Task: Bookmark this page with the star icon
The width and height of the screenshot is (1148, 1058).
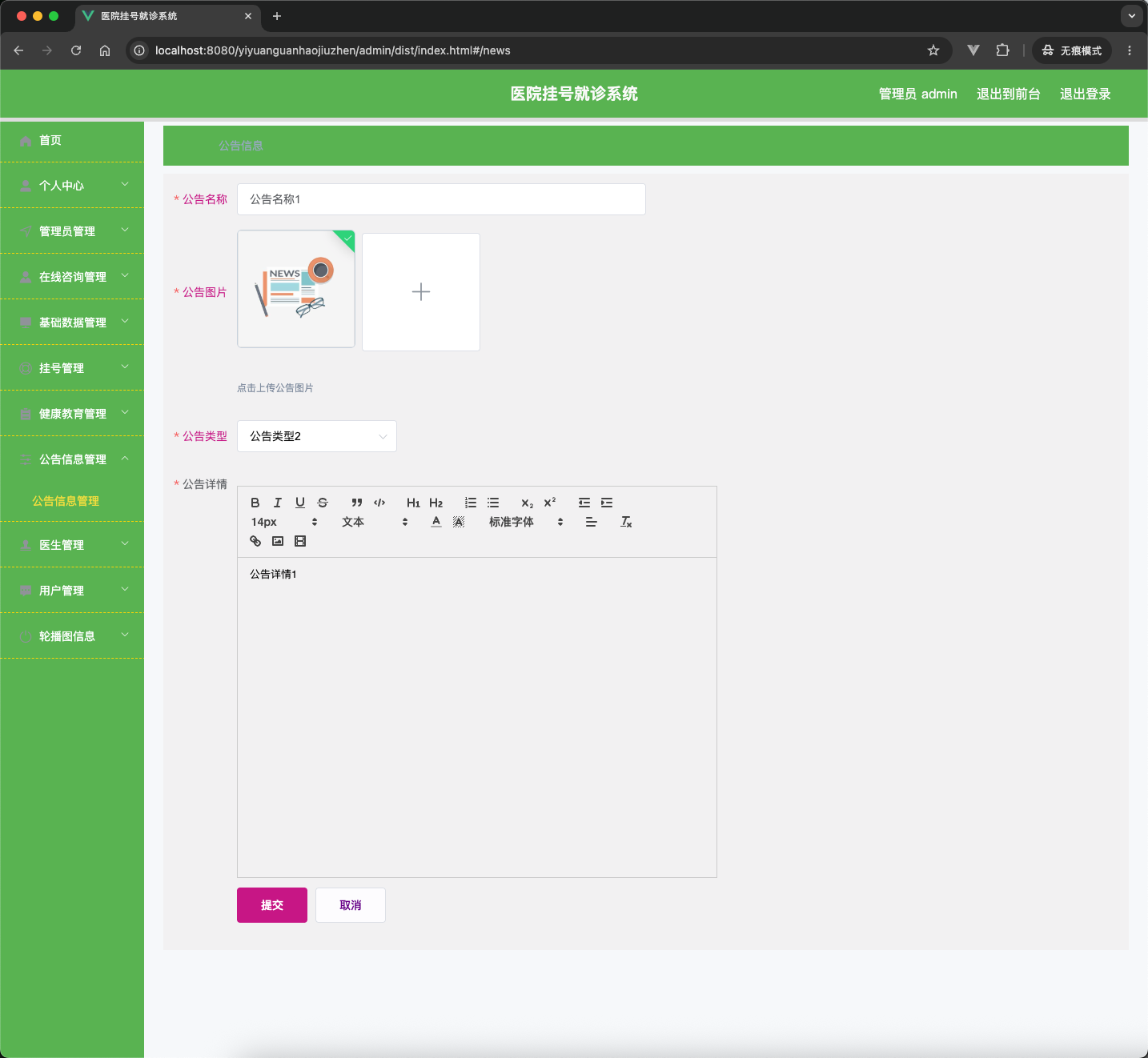Action: 933,50
